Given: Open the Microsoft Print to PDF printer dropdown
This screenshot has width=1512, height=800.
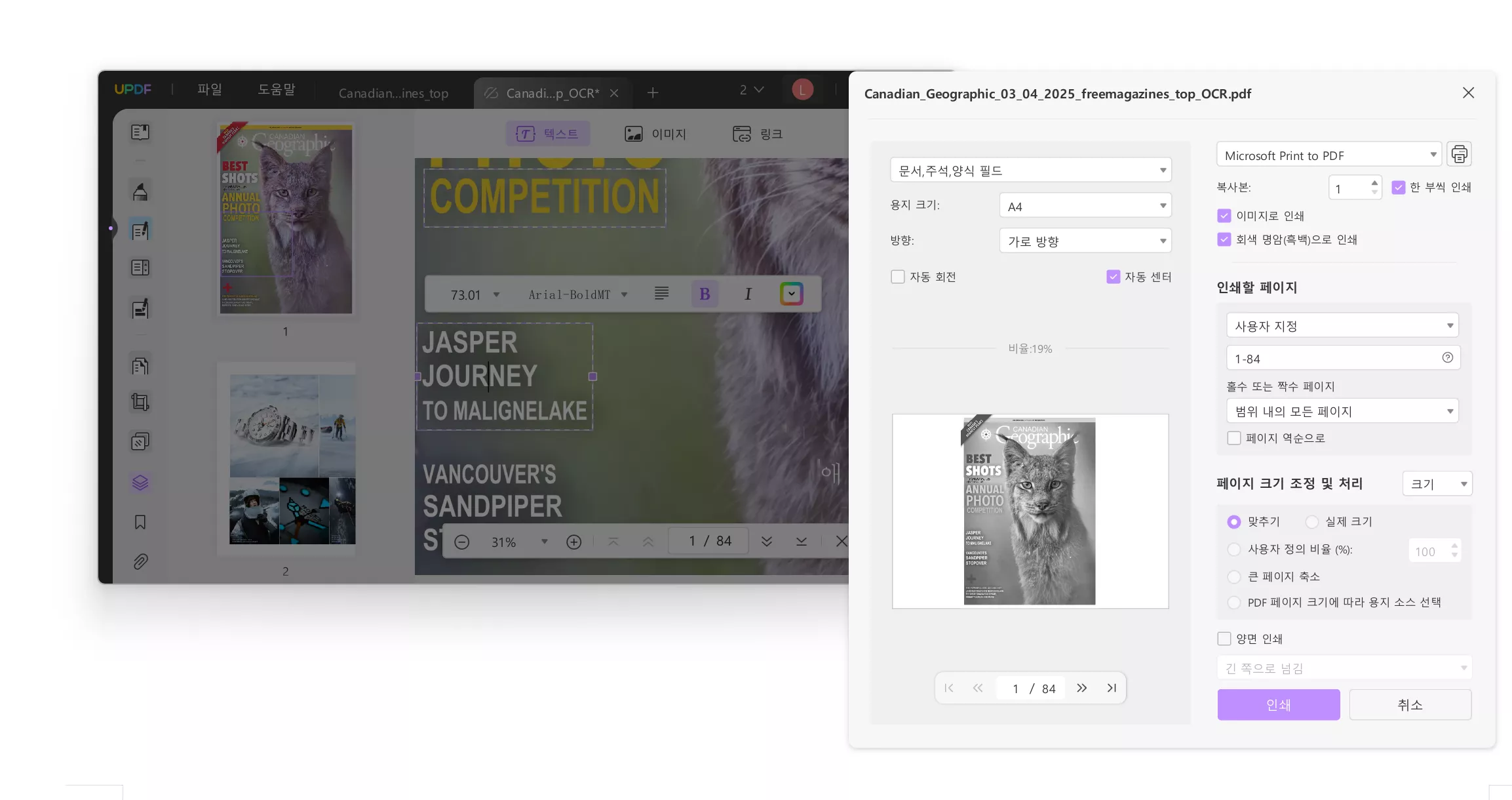Looking at the screenshot, I should pyautogui.click(x=1329, y=155).
